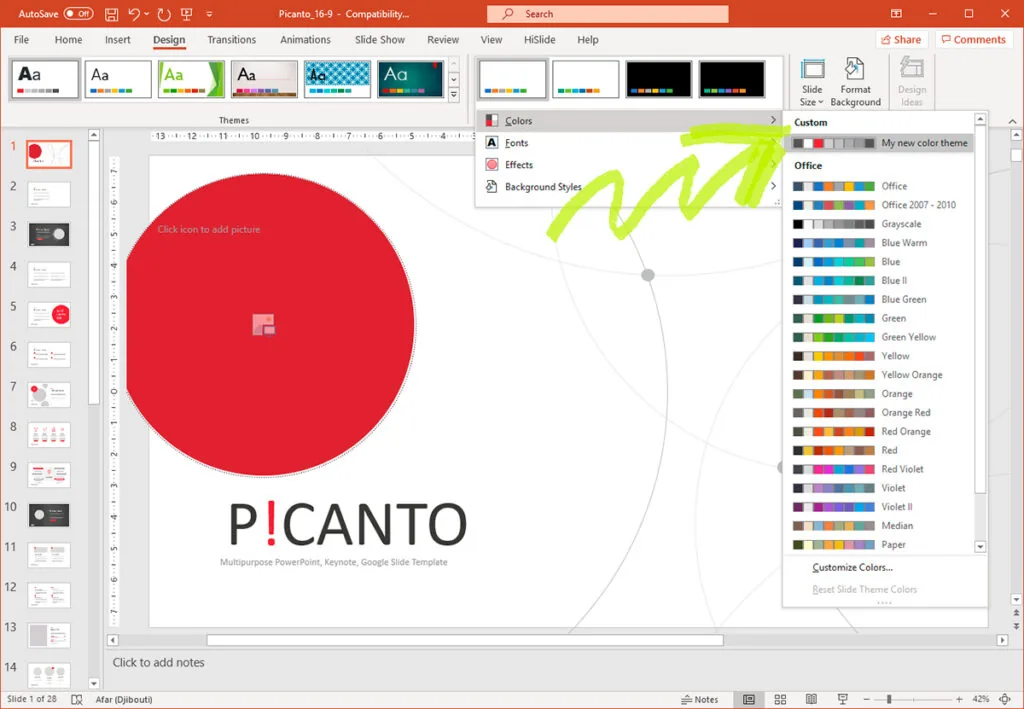
Task: Open the HiSlide tab
Action: pyautogui.click(x=539, y=40)
